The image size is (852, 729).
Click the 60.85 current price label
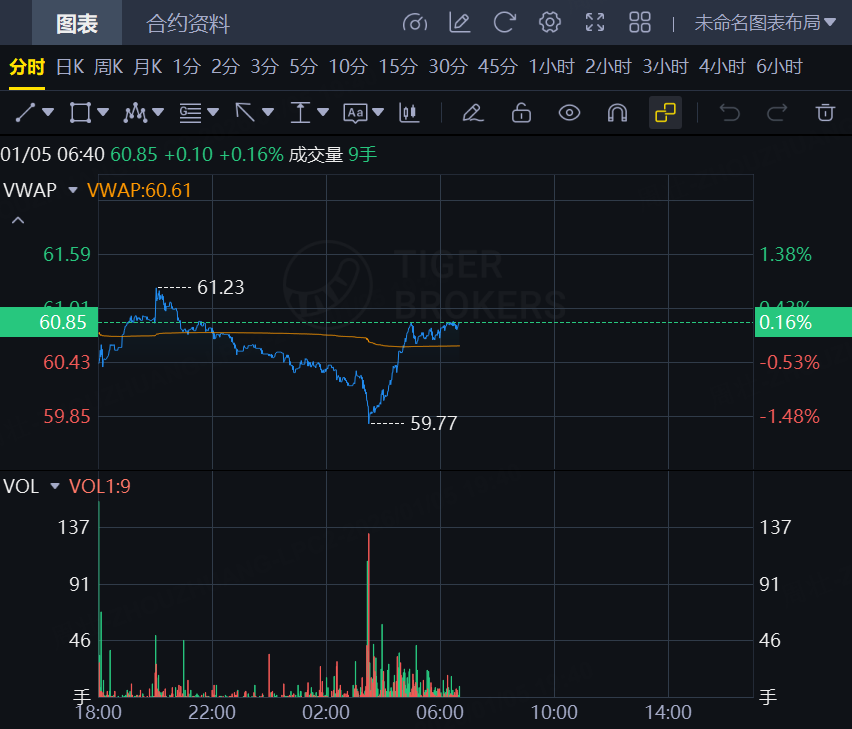tap(62, 322)
